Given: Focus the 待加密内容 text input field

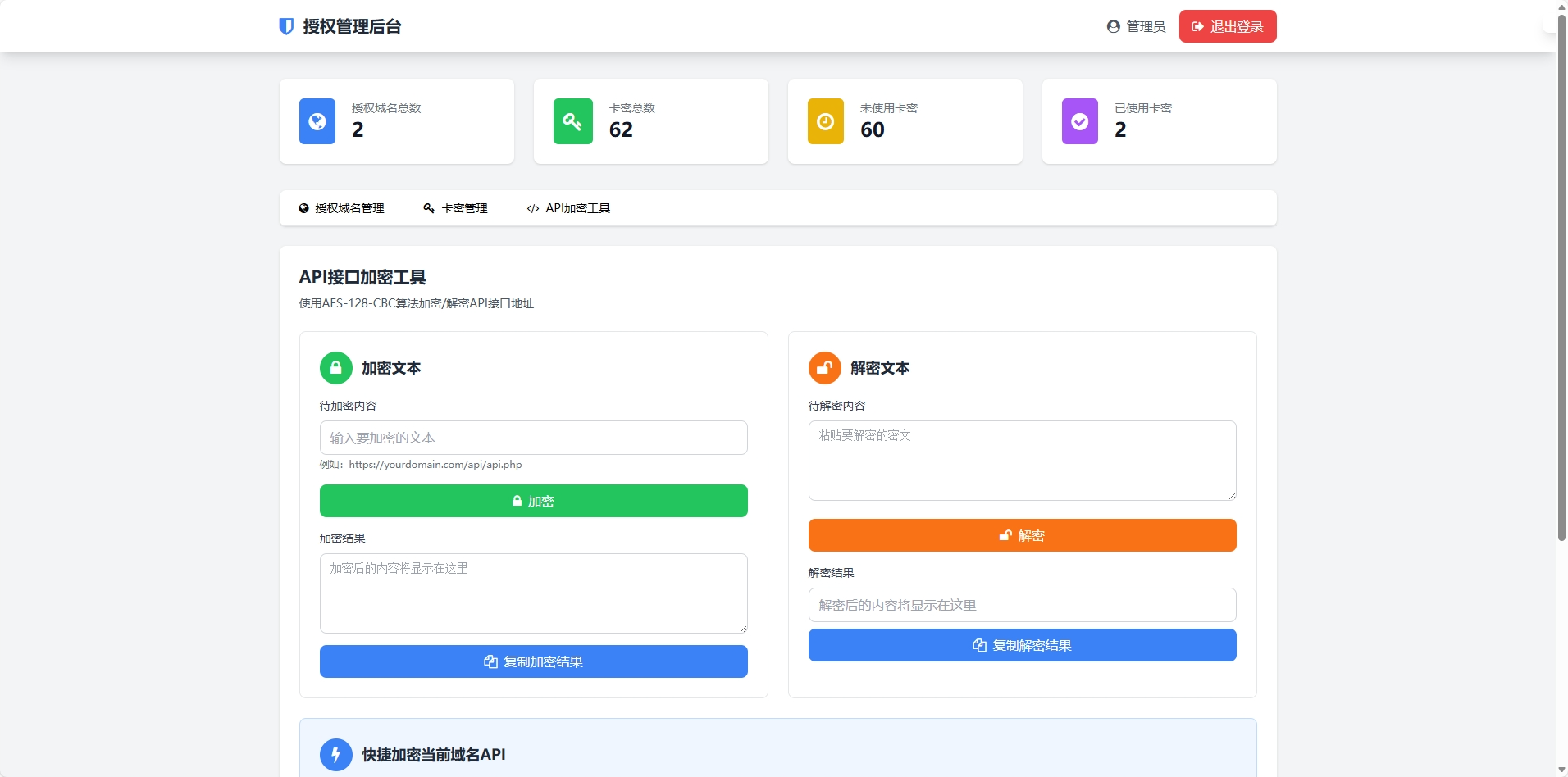Looking at the screenshot, I should pos(533,438).
